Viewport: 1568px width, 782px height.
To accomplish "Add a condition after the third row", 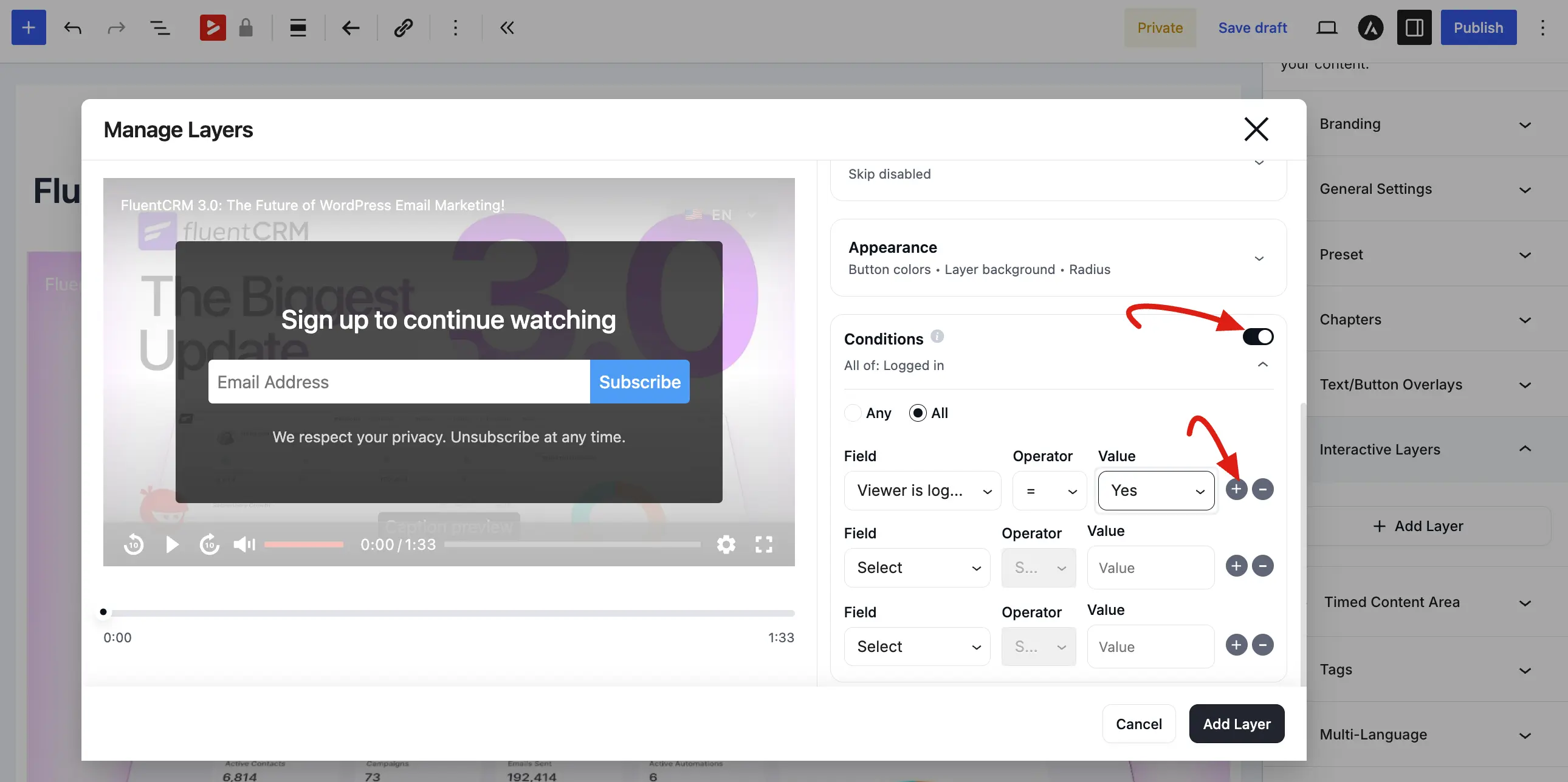I will coord(1236,645).
